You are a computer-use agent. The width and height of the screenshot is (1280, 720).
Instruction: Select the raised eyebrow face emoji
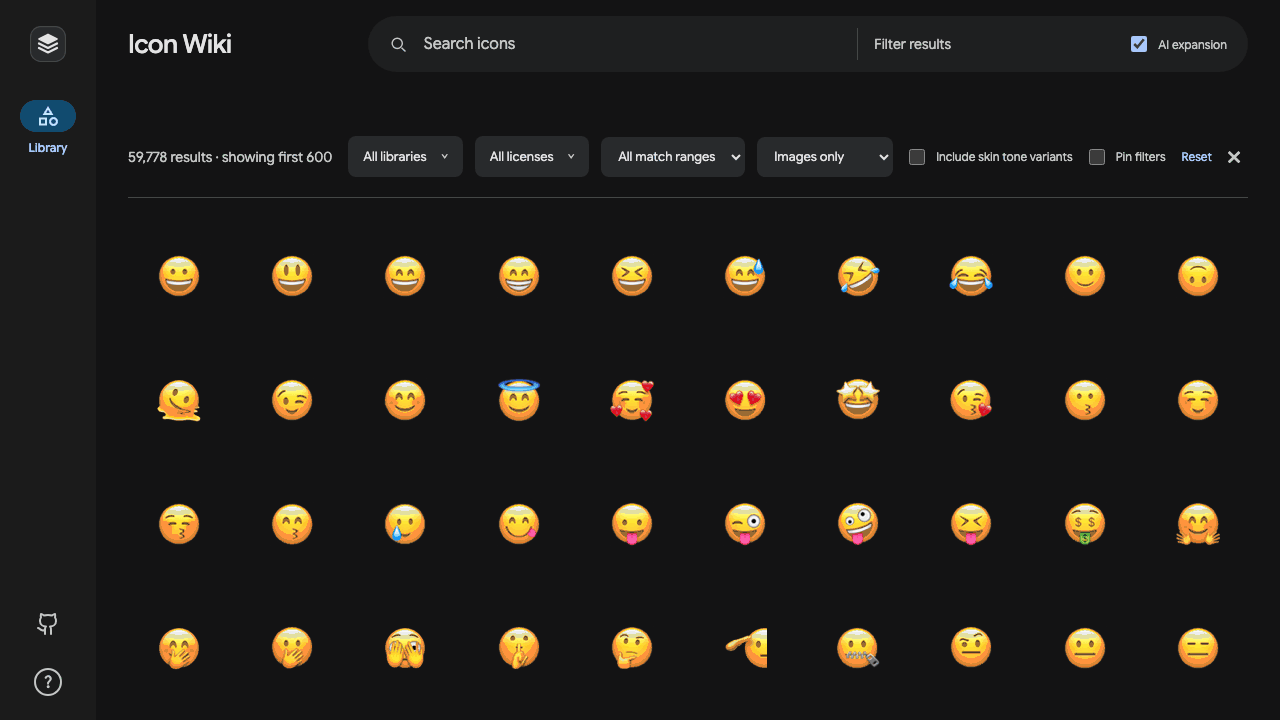tap(971, 648)
